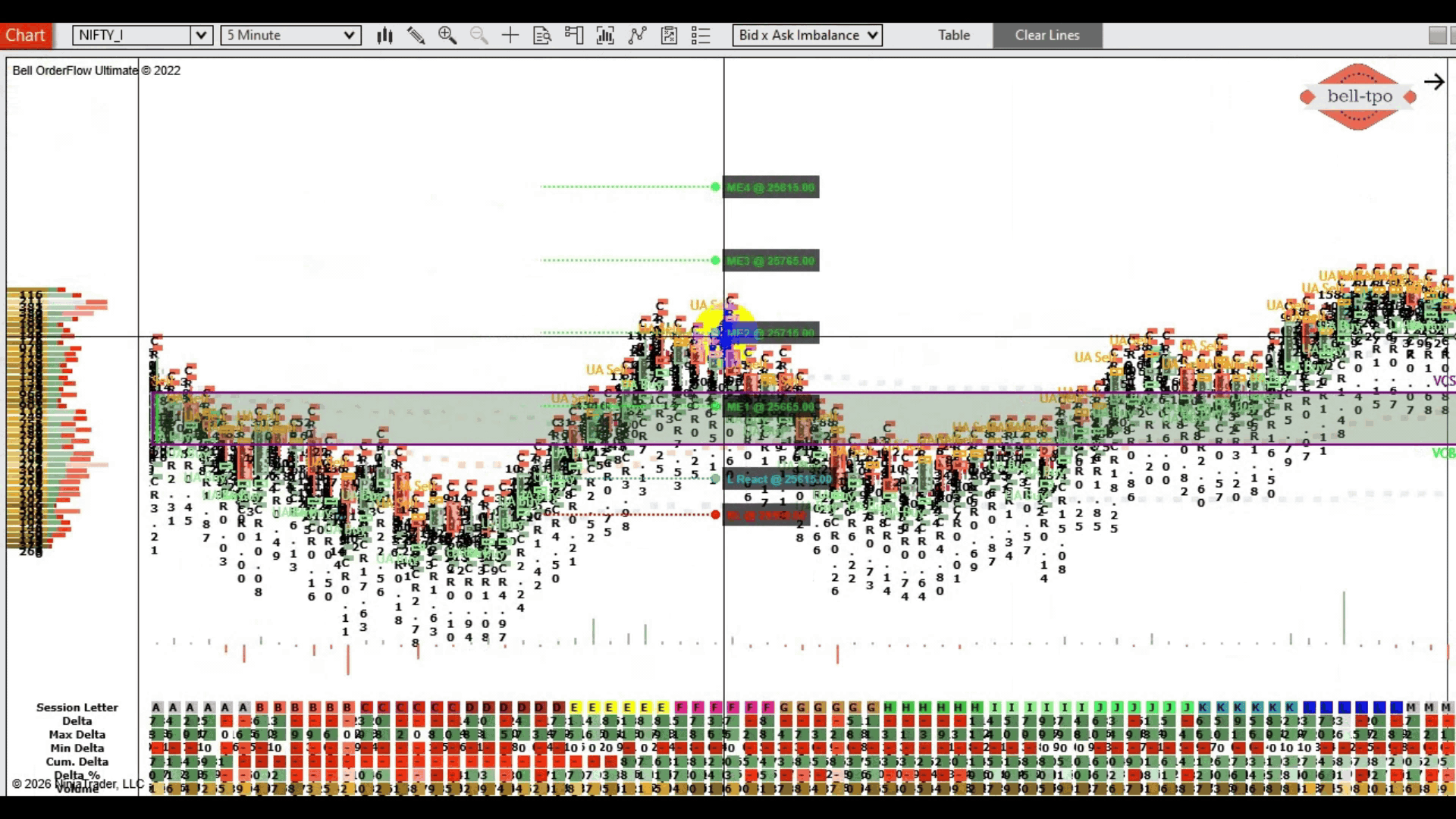The image size is (1456, 819).
Task: Open the strategies checklist icon
Action: point(669,36)
